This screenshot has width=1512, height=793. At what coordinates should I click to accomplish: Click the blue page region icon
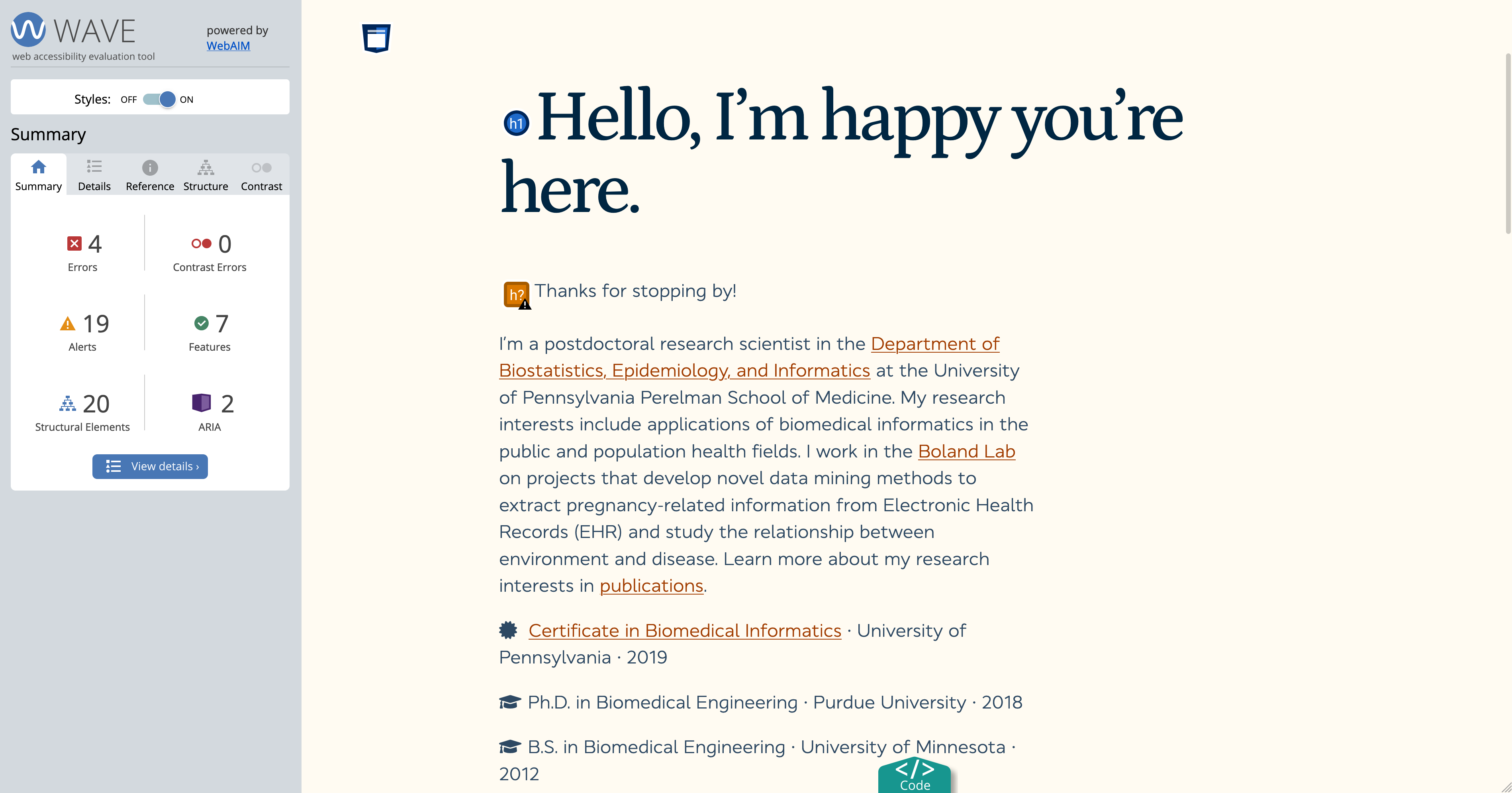376,38
